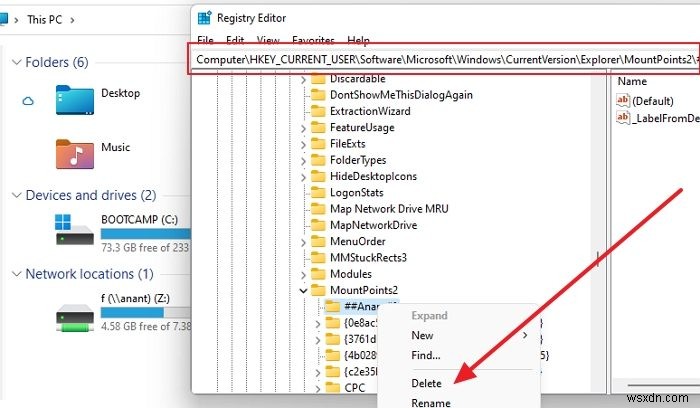Click the 'f (\\anant) (Z:)' drive label
The width and height of the screenshot is (700, 408).
(135, 298)
